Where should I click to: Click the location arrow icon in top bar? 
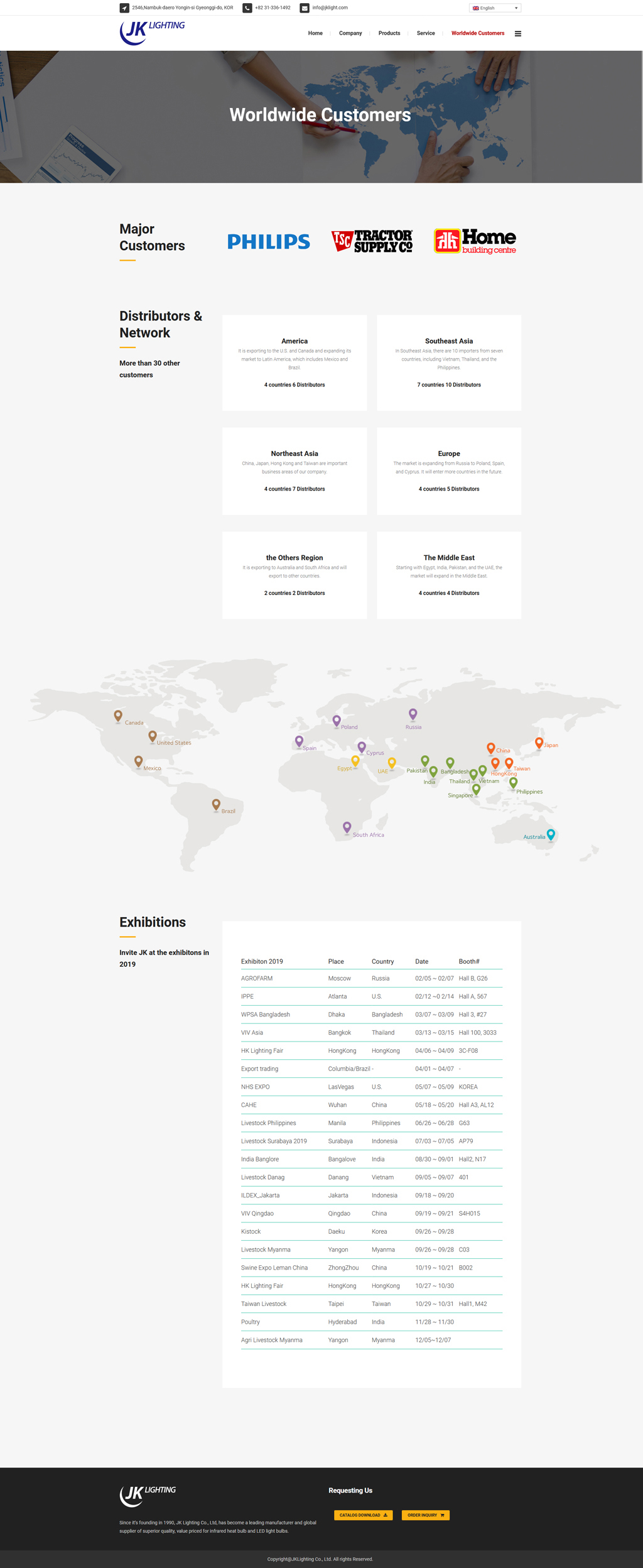pyautogui.click(x=124, y=8)
